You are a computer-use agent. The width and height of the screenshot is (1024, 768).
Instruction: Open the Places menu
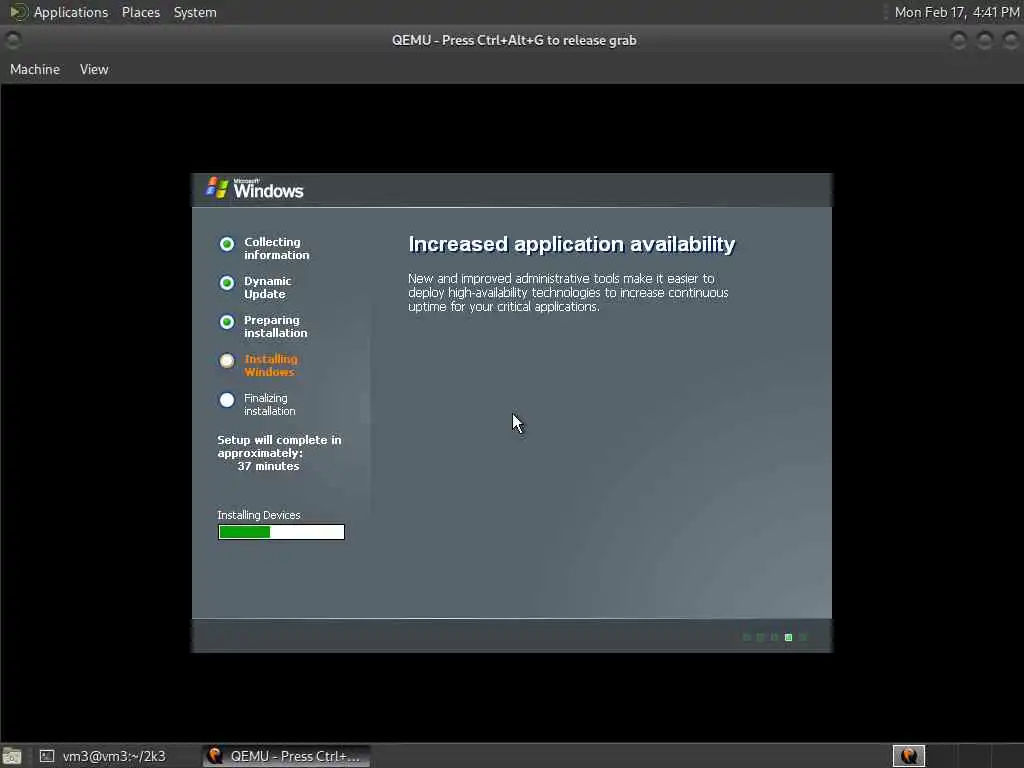[140, 12]
